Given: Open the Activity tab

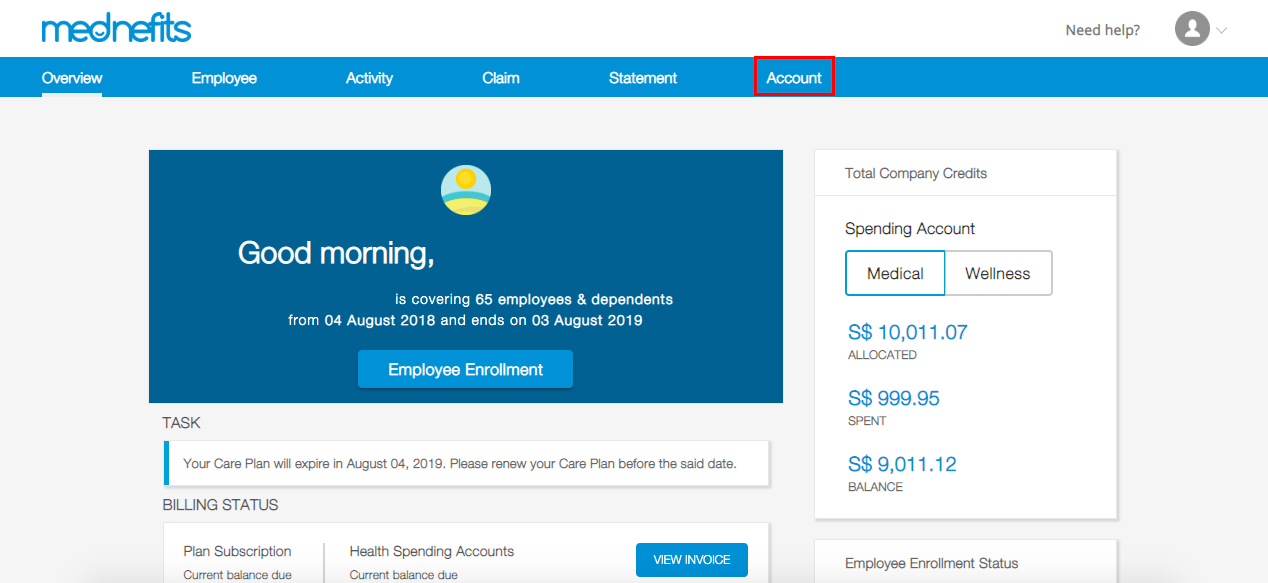Looking at the screenshot, I should pyautogui.click(x=369, y=78).
